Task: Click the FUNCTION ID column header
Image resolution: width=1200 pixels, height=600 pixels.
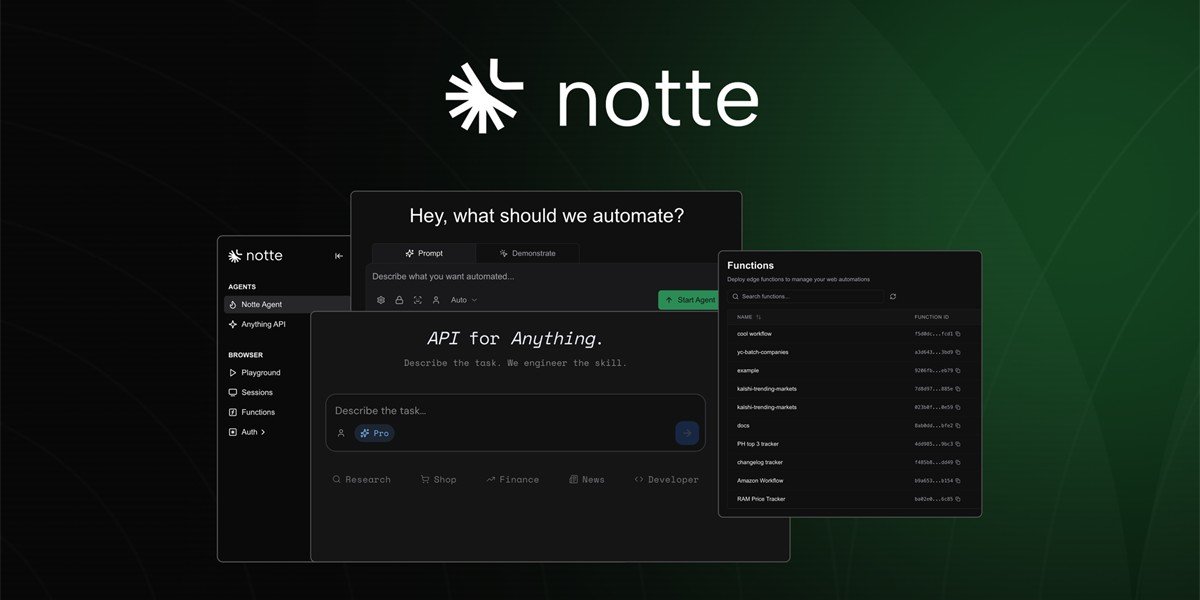Action: click(x=932, y=317)
